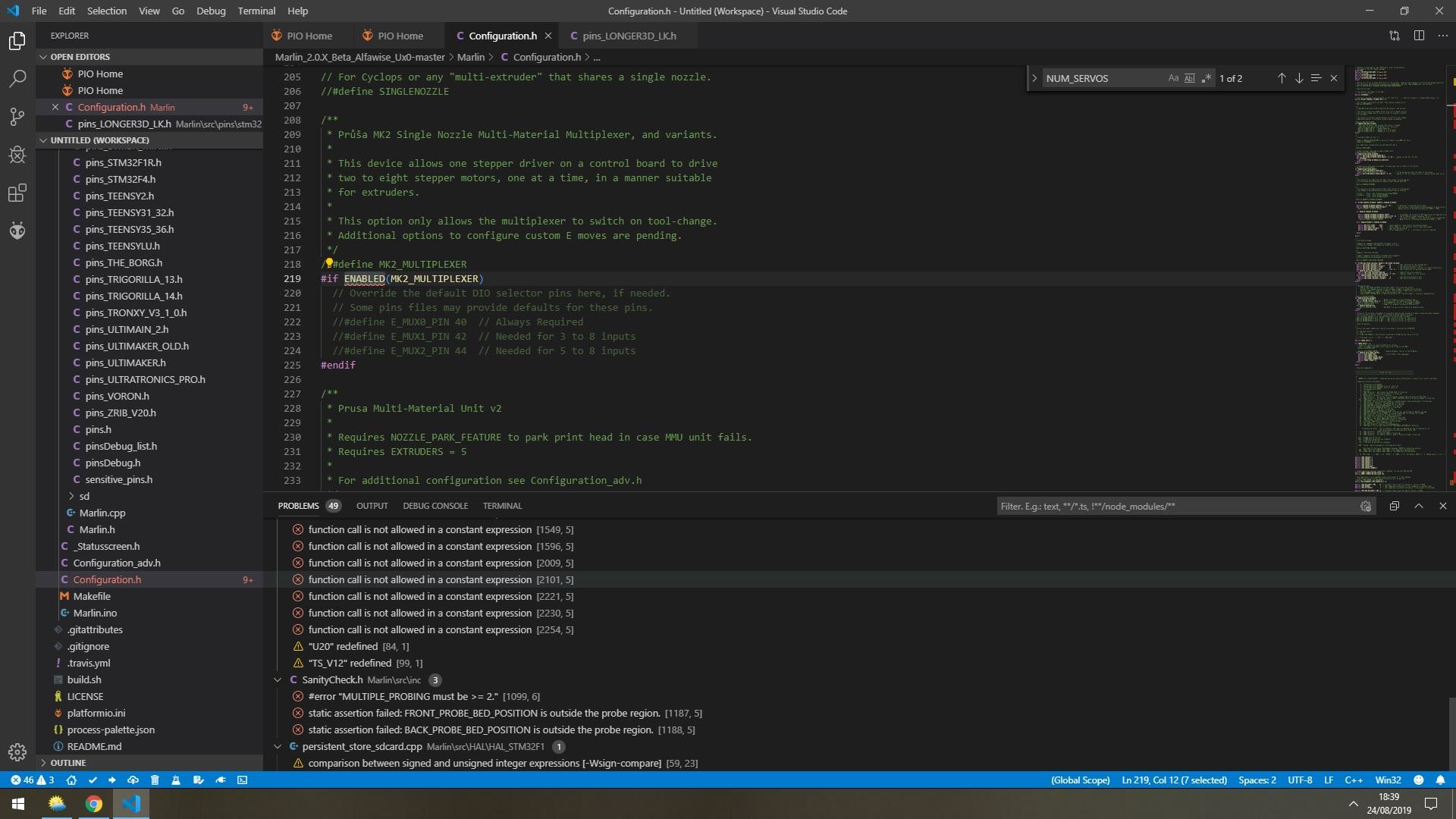Click the editor minimap
This screenshot has width=1456, height=819.
[1399, 278]
